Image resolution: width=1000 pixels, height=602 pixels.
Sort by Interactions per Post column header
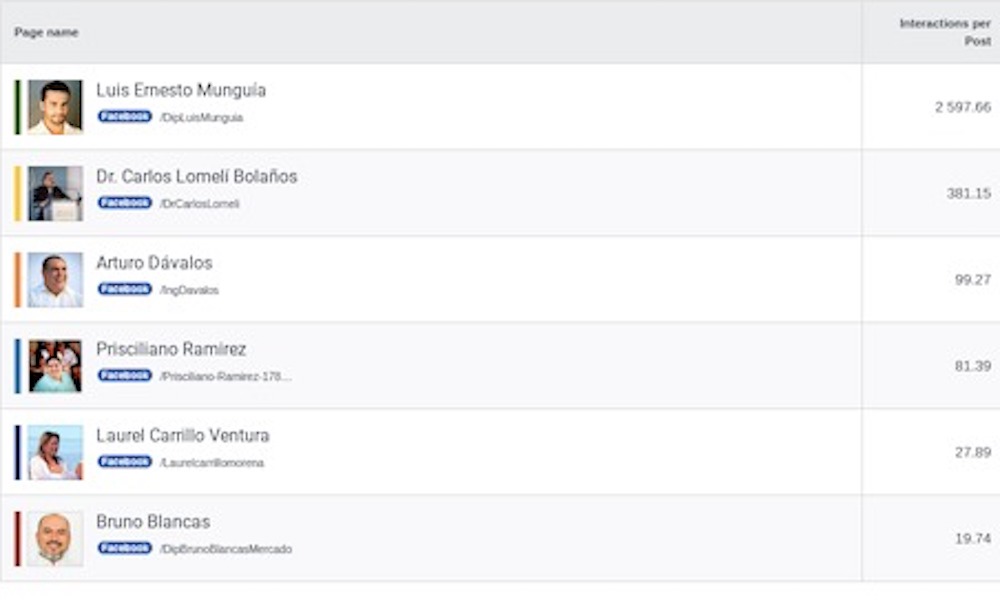point(944,32)
